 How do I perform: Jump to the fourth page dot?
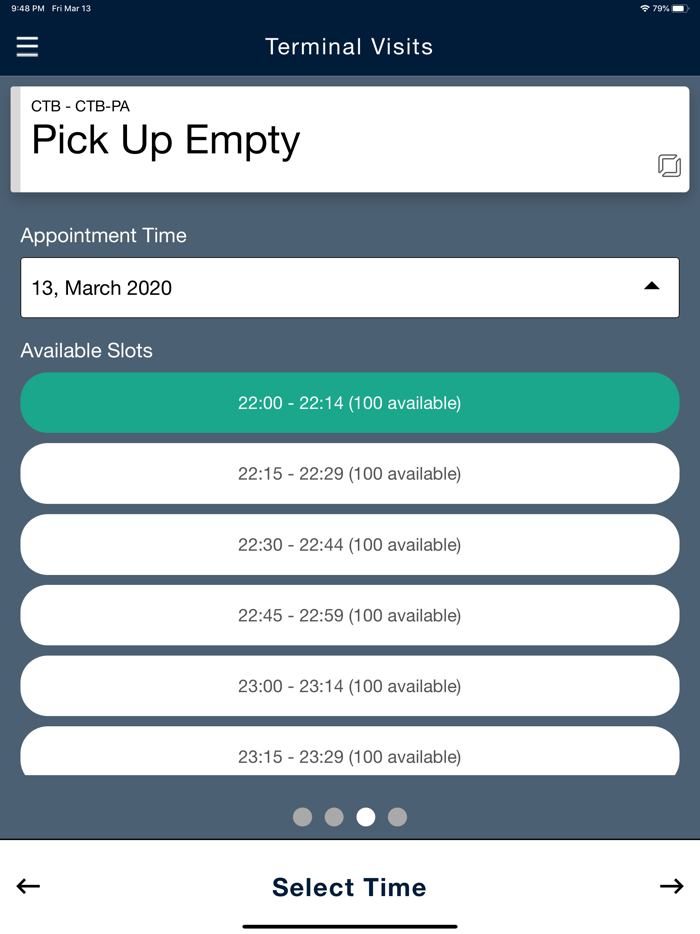397,817
